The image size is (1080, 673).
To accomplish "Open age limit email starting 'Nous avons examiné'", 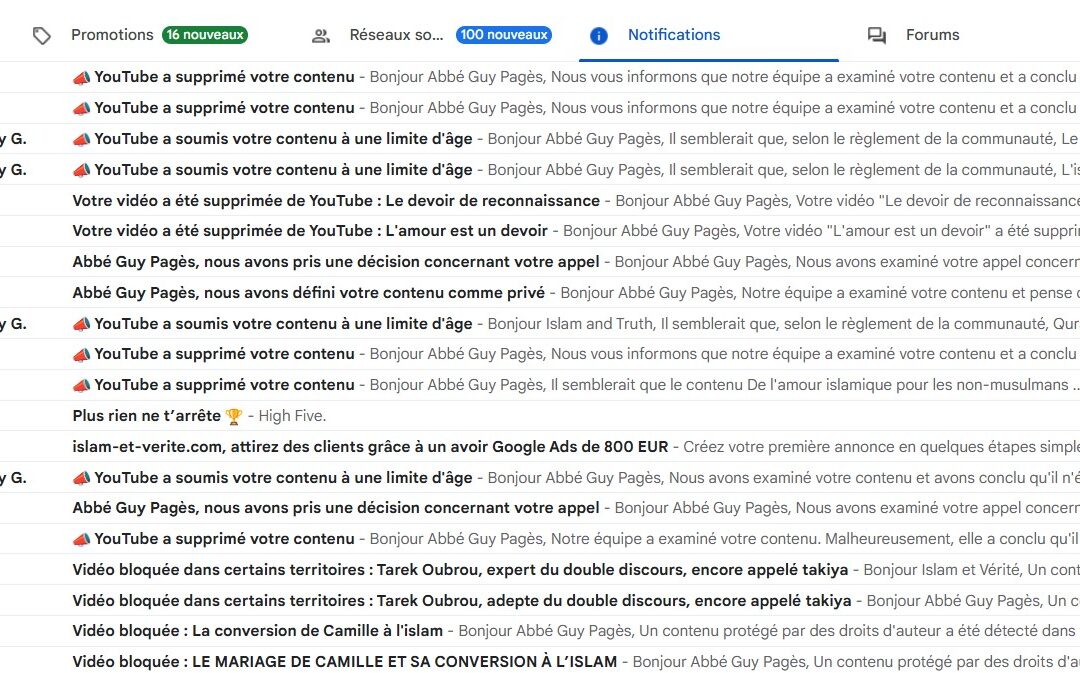I will point(540,477).
